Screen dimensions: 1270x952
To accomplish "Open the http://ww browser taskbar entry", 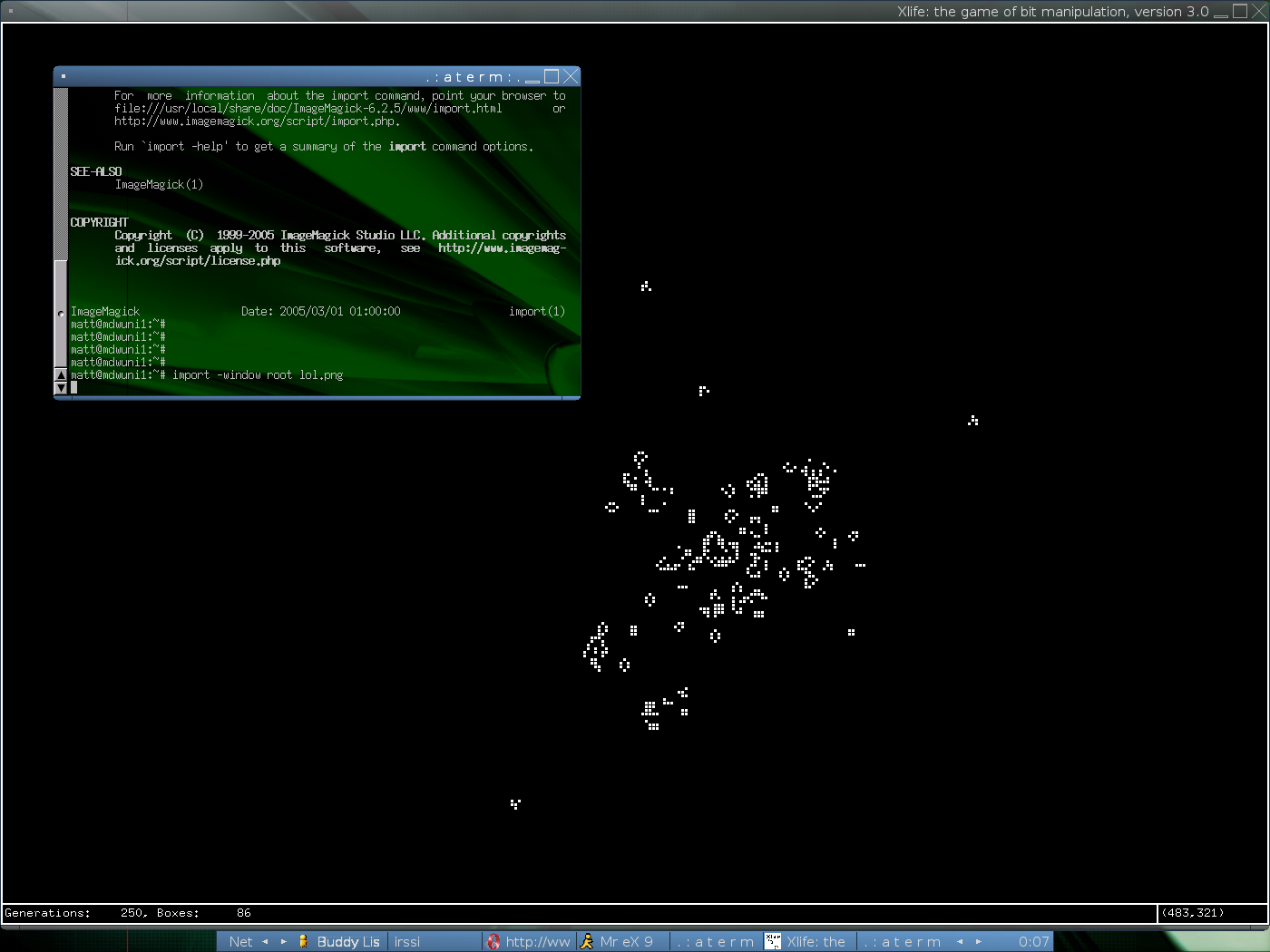I will click(530, 942).
